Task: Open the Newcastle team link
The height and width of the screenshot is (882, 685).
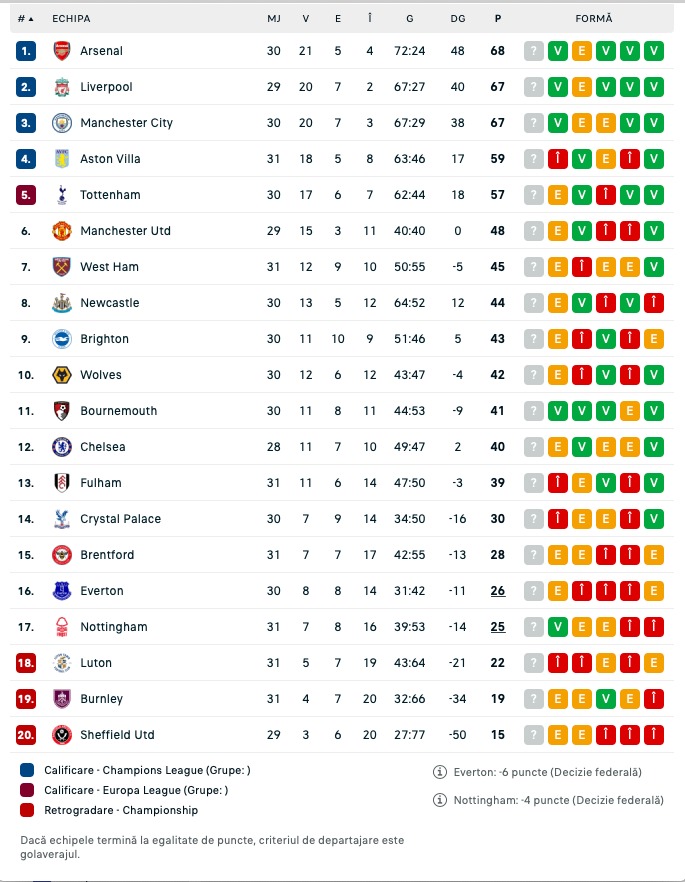Action: coord(110,303)
